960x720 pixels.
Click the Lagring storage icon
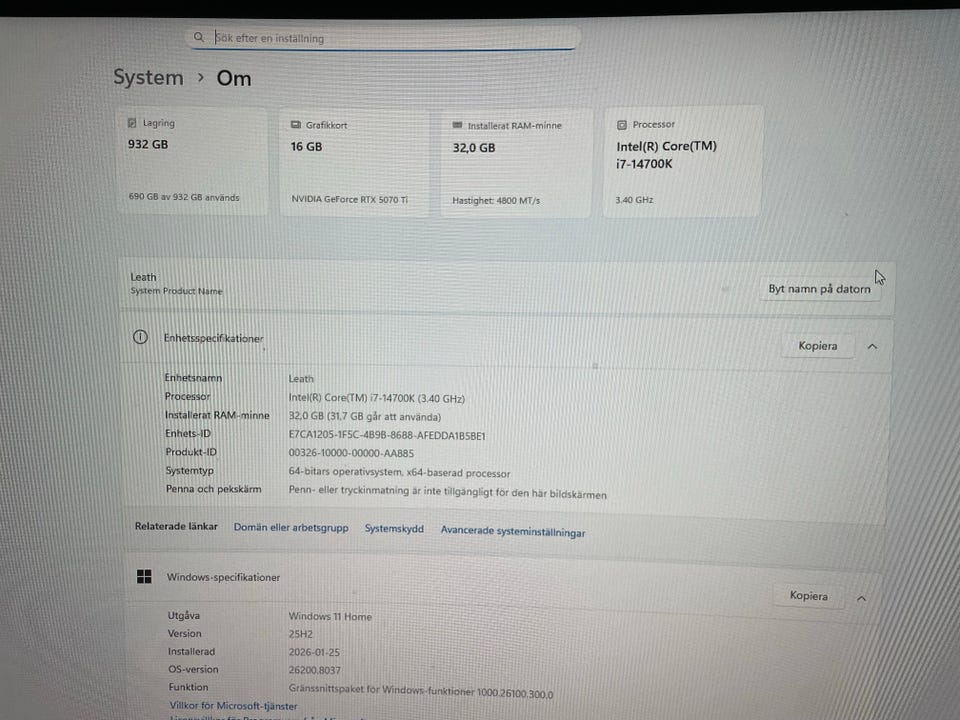[x=132, y=122]
